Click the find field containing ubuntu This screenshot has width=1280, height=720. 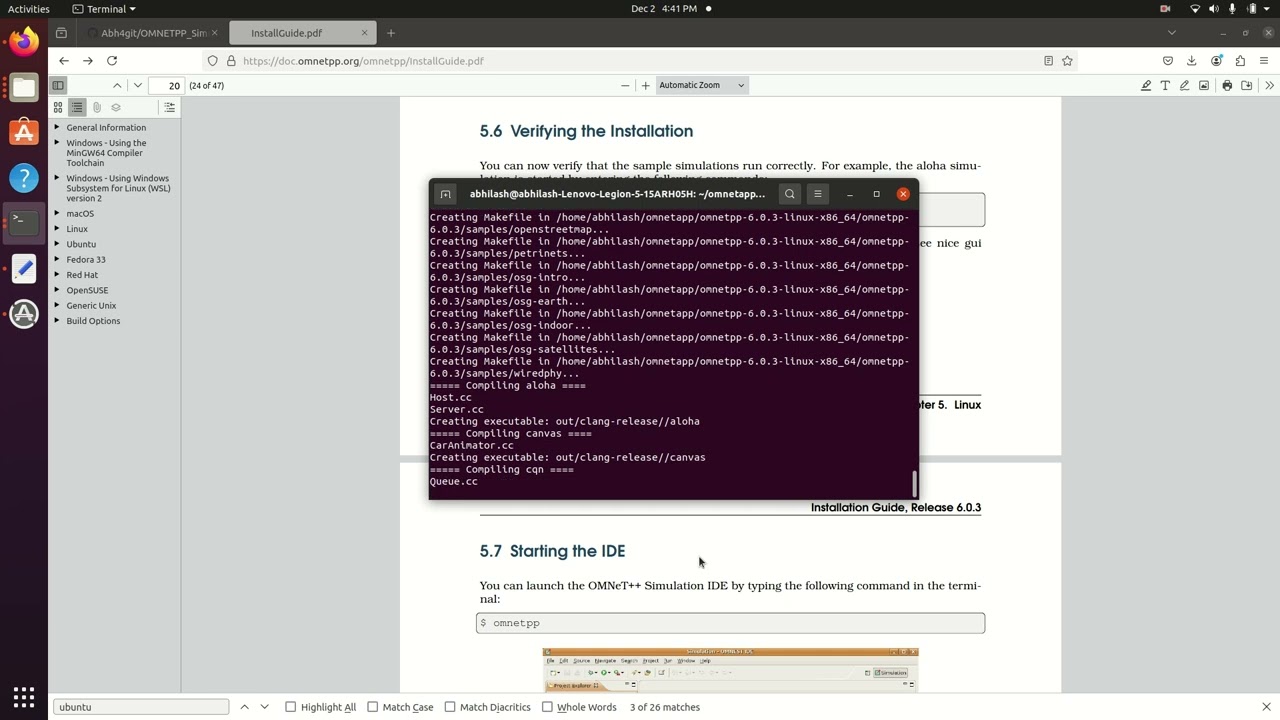pos(141,707)
